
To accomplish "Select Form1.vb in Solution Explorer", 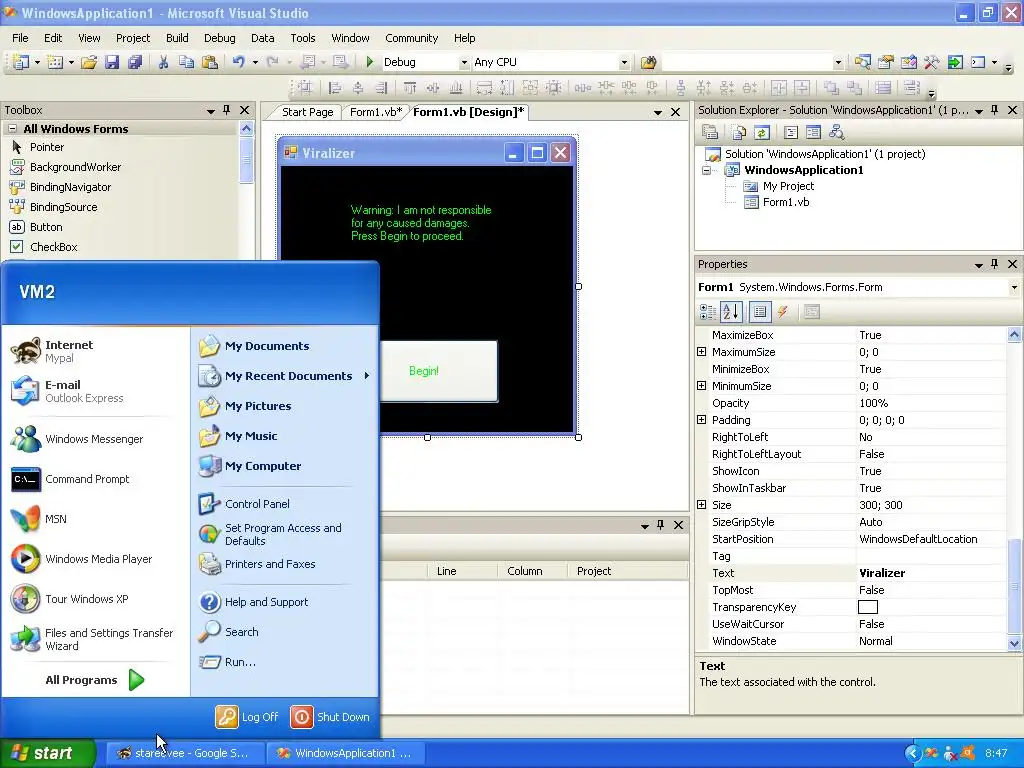I will [786, 202].
